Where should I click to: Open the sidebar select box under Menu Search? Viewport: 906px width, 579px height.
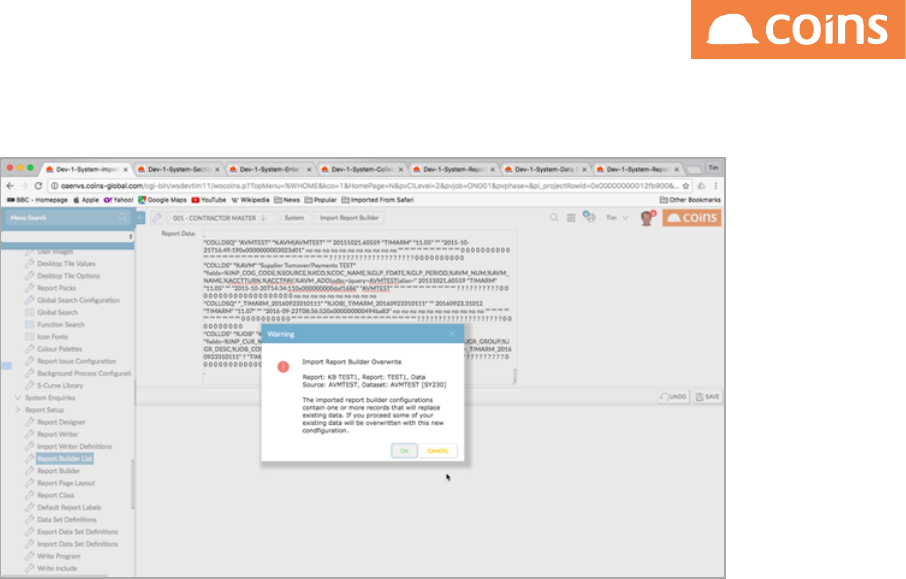(68, 236)
